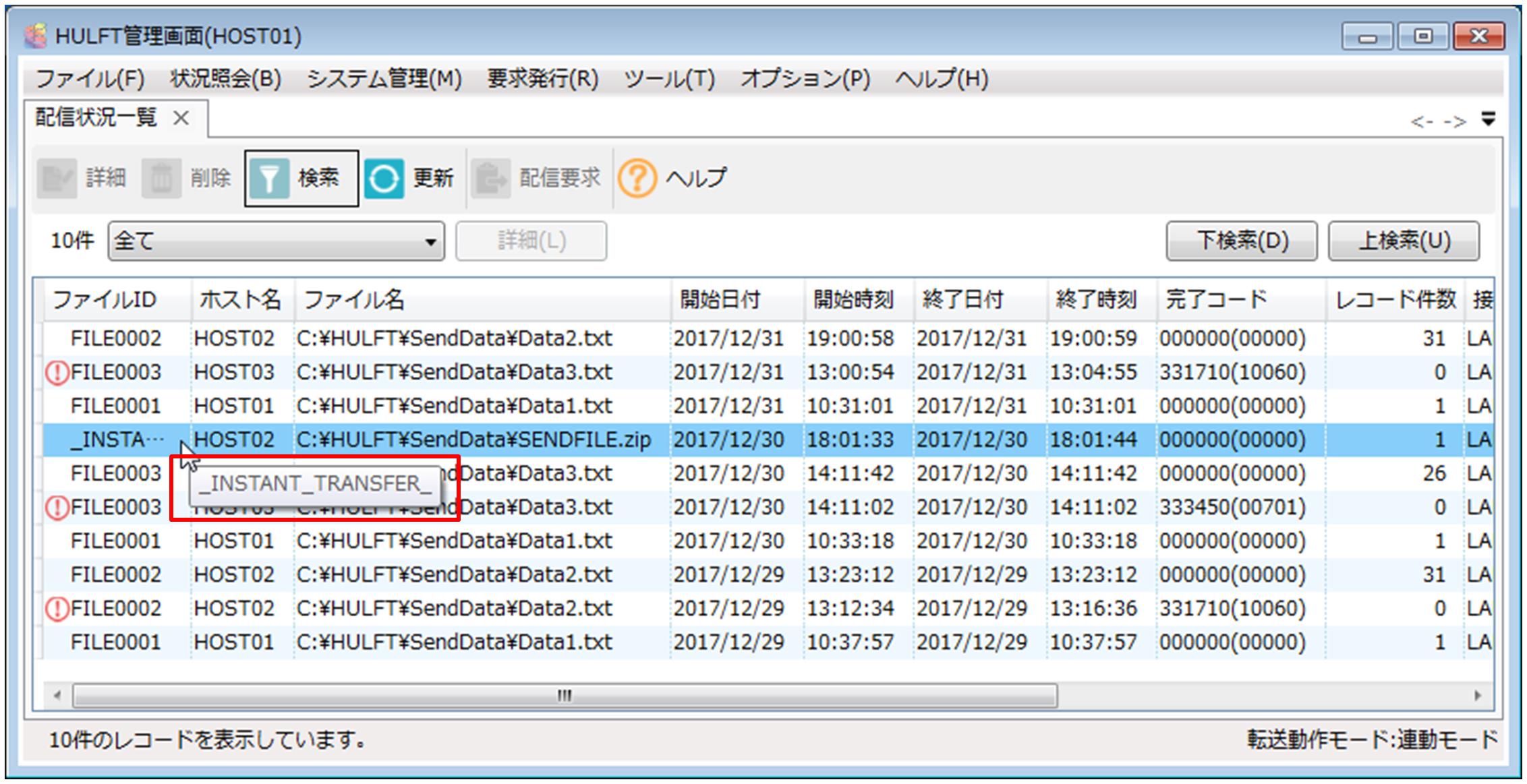Click the 更新 toolbar button label
Screen dimensions: 1527x784
(433, 179)
